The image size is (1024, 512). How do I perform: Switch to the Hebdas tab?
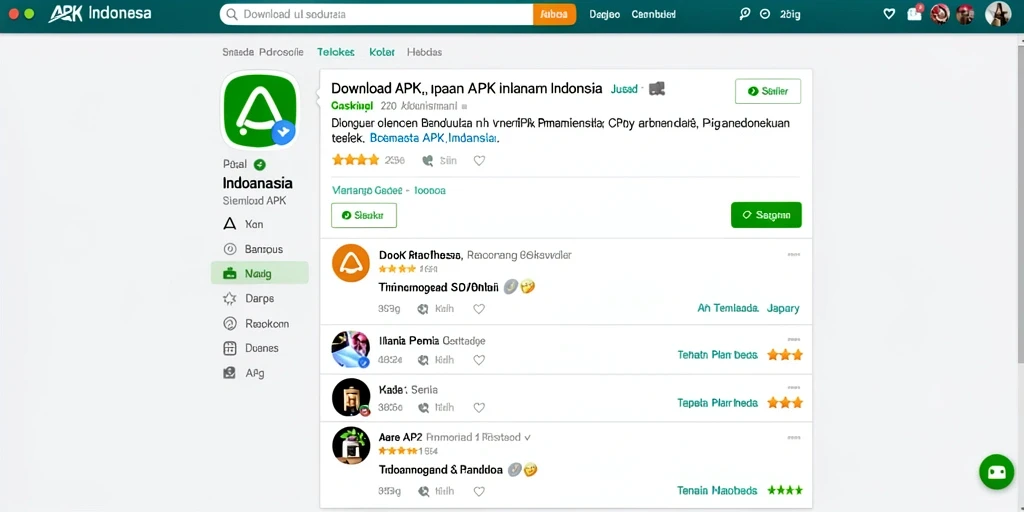[x=424, y=52]
